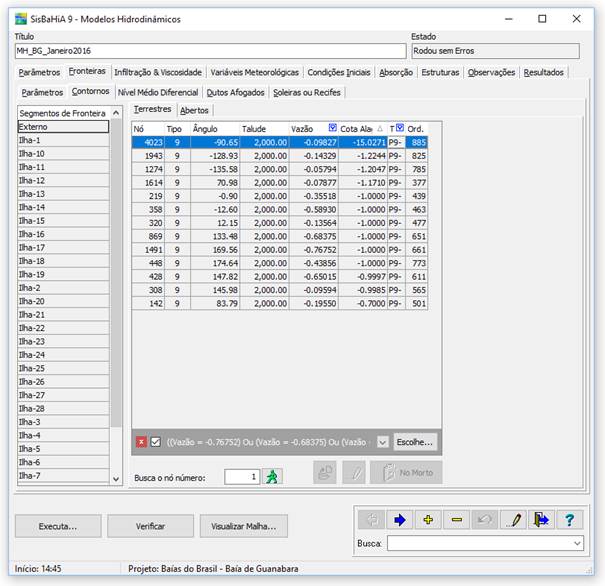Click the Ângulo column header
This screenshot has width=605, height=586.
(x=215, y=129)
